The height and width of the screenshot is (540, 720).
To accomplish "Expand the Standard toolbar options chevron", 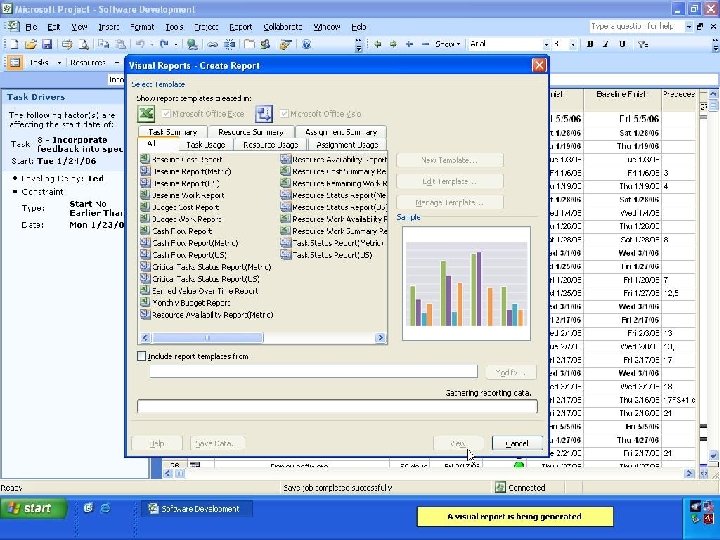I will click(359, 45).
